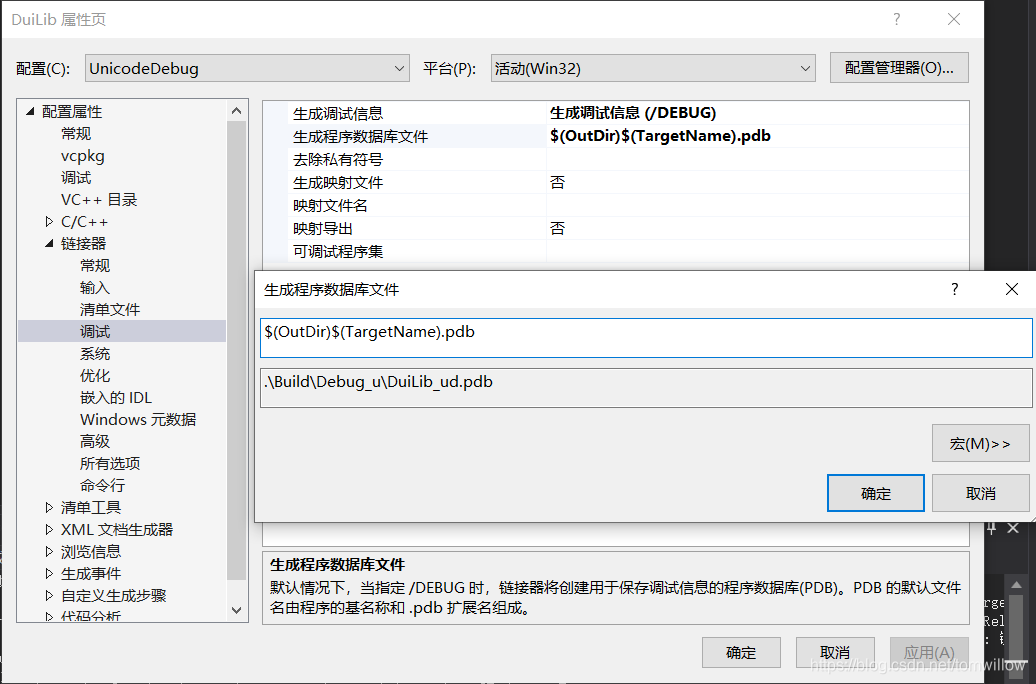Click 确定 in 生成程序数据库文件 dialog

click(x=875, y=493)
